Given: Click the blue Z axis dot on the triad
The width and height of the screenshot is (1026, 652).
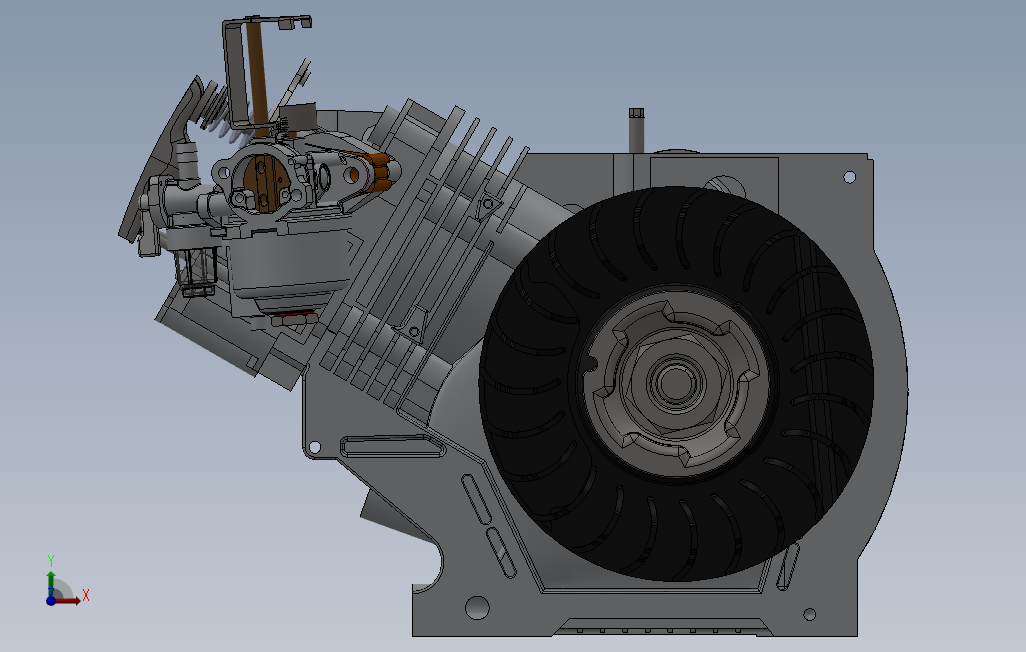Looking at the screenshot, I should (x=50, y=600).
